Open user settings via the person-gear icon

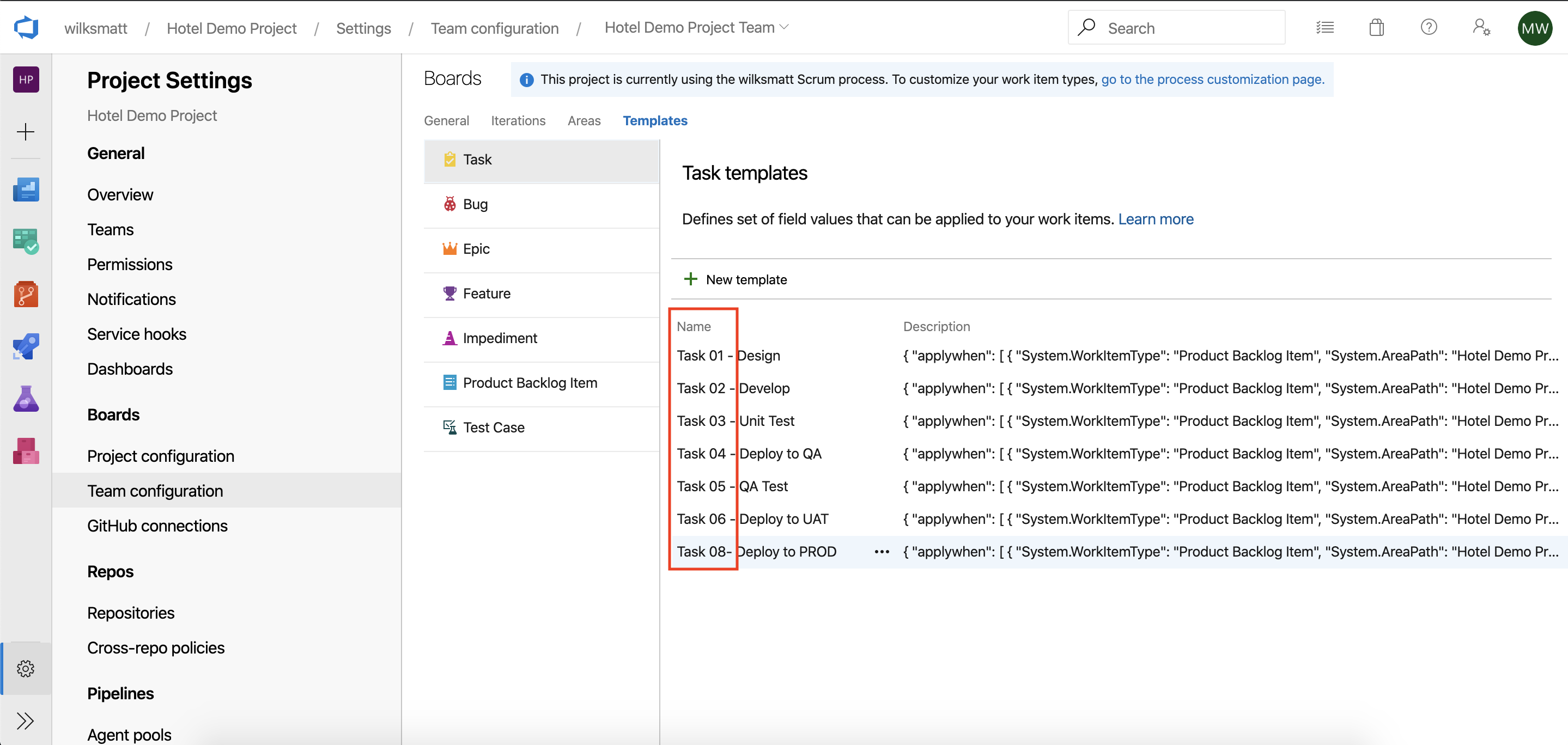tap(1481, 27)
